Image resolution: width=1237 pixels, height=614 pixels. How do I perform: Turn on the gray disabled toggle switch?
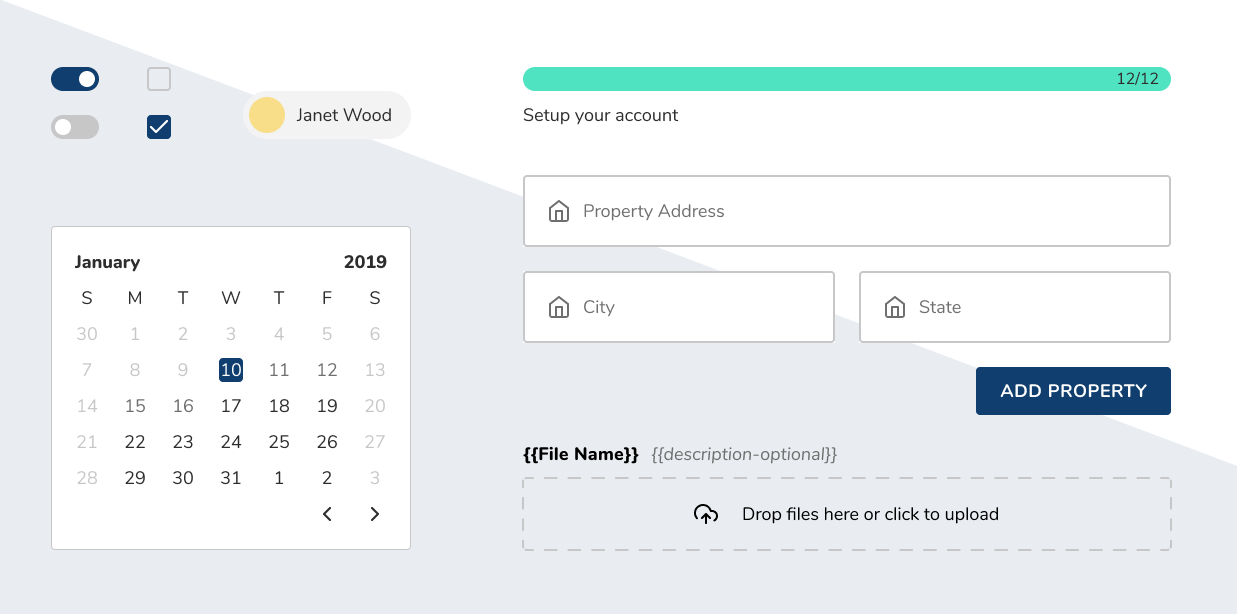click(x=75, y=127)
